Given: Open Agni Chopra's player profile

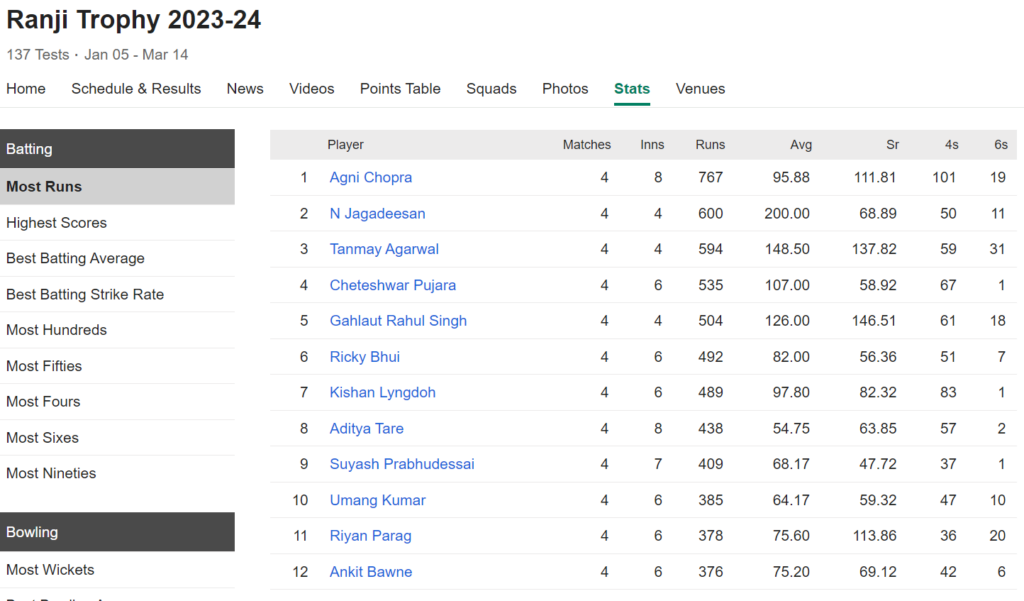Looking at the screenshot, I should (370, 178).
